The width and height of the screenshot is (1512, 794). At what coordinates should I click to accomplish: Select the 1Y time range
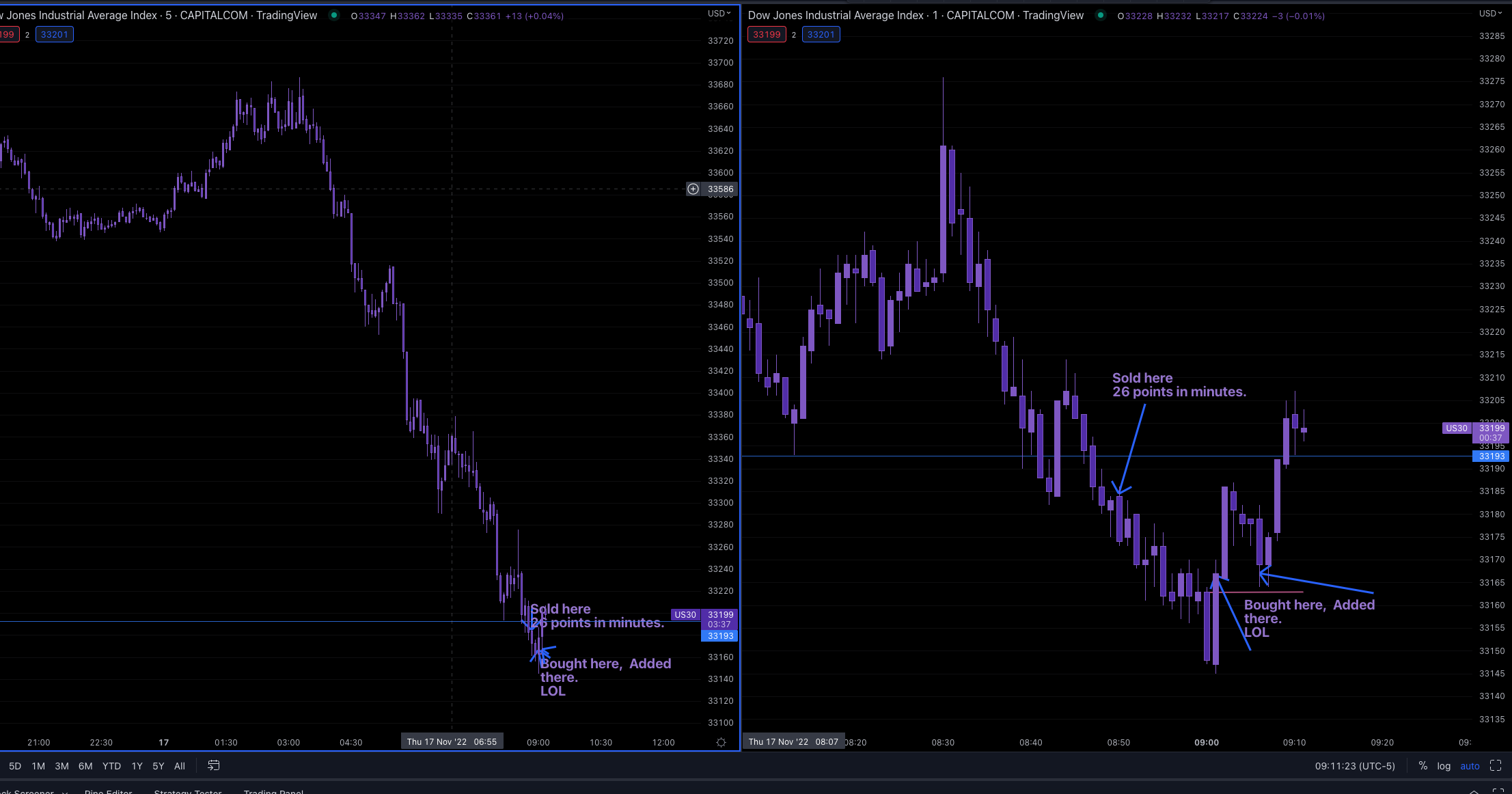pyautogui.click(x=137, y=766)
